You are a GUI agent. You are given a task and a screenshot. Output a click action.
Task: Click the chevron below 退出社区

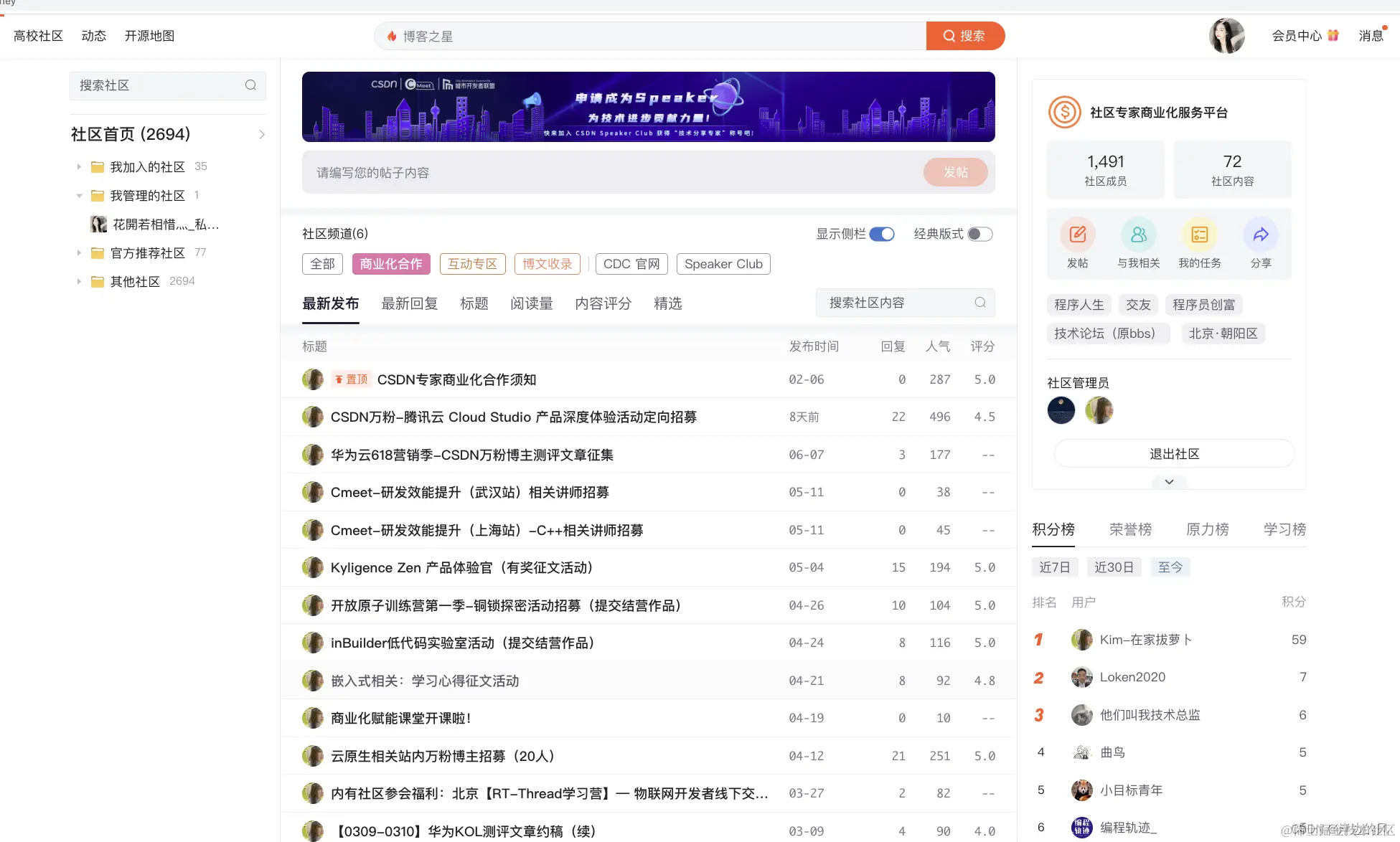pos(1168,481)
